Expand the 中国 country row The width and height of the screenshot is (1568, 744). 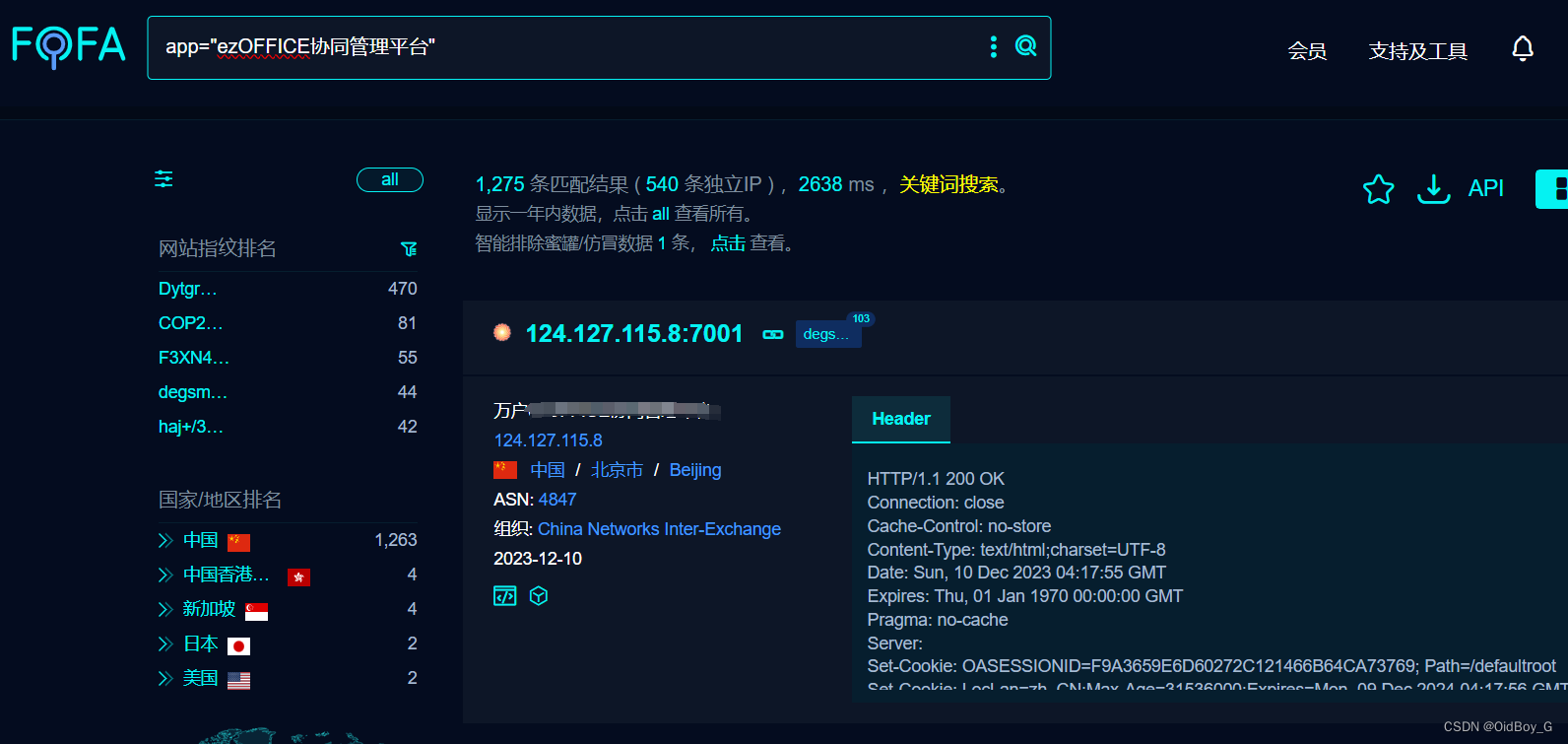click(165, 540)
